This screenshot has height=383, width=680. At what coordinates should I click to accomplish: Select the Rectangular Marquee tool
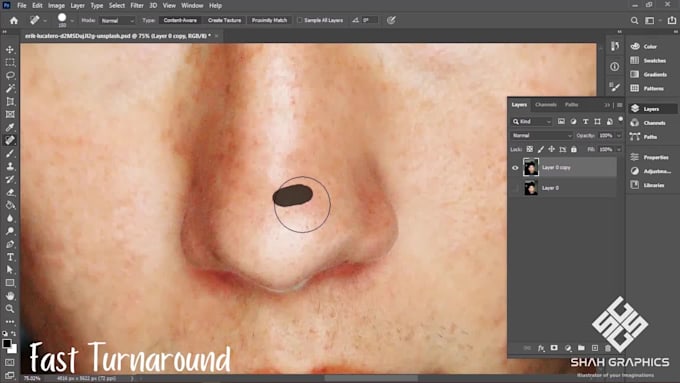pos(10,62)
